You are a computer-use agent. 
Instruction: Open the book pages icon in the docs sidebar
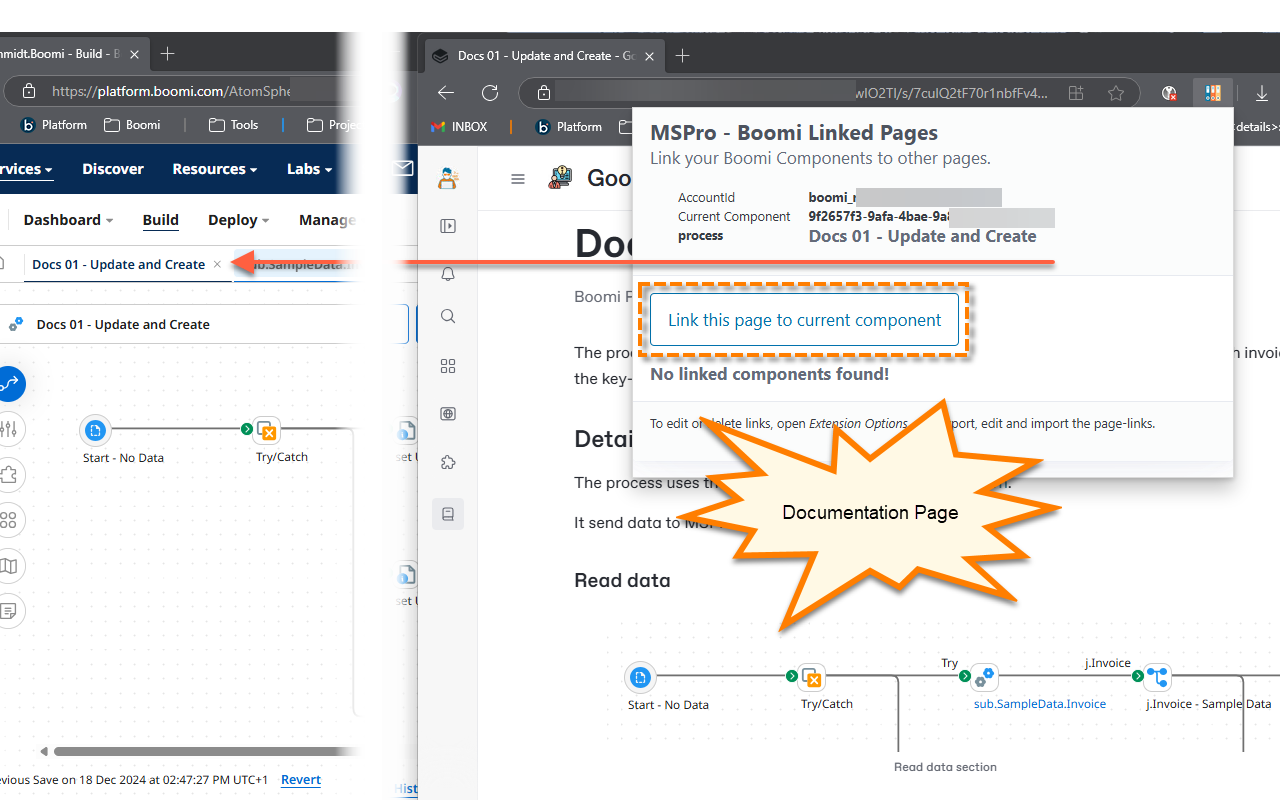(448, 514)
